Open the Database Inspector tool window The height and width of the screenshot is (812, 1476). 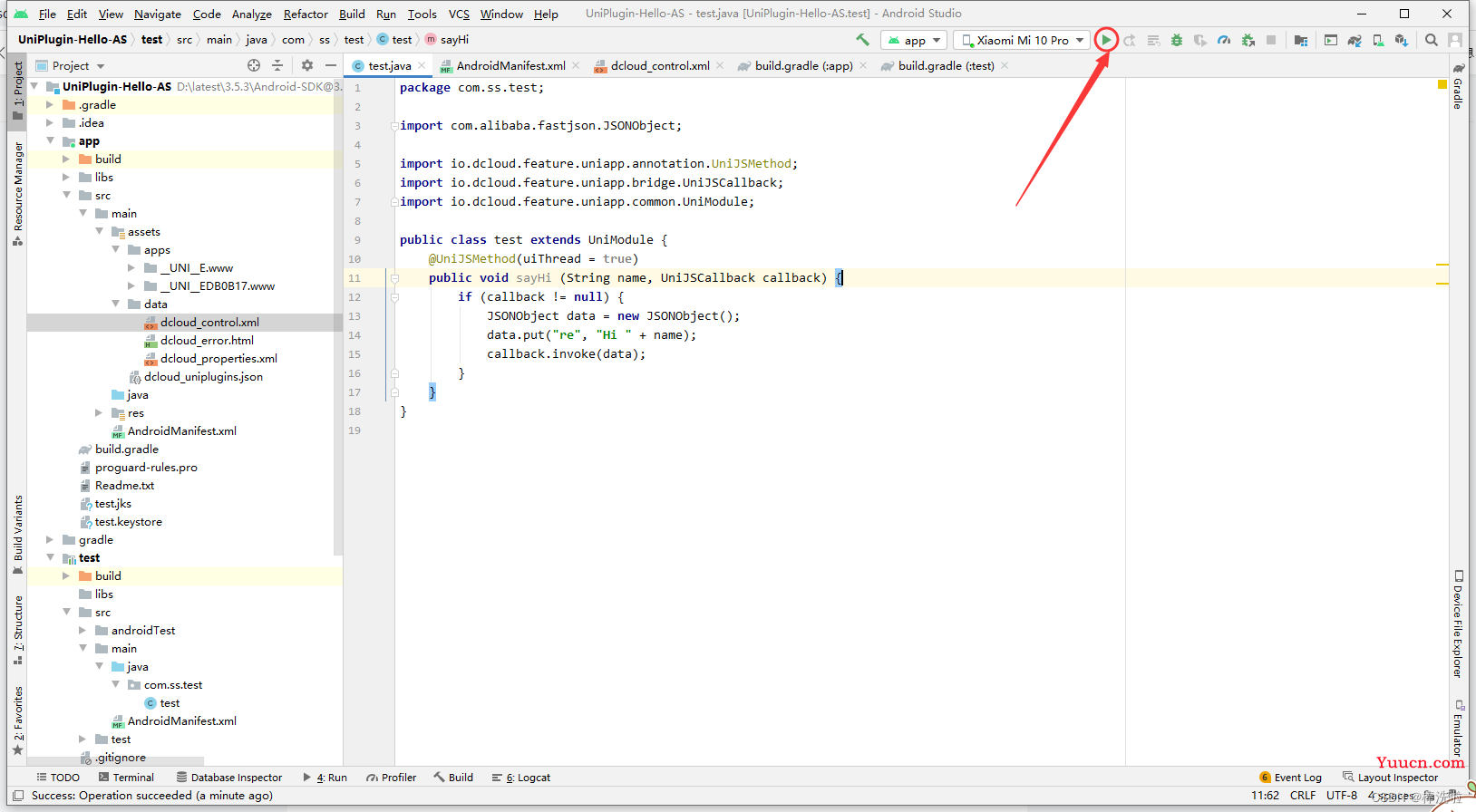point(229,778)
